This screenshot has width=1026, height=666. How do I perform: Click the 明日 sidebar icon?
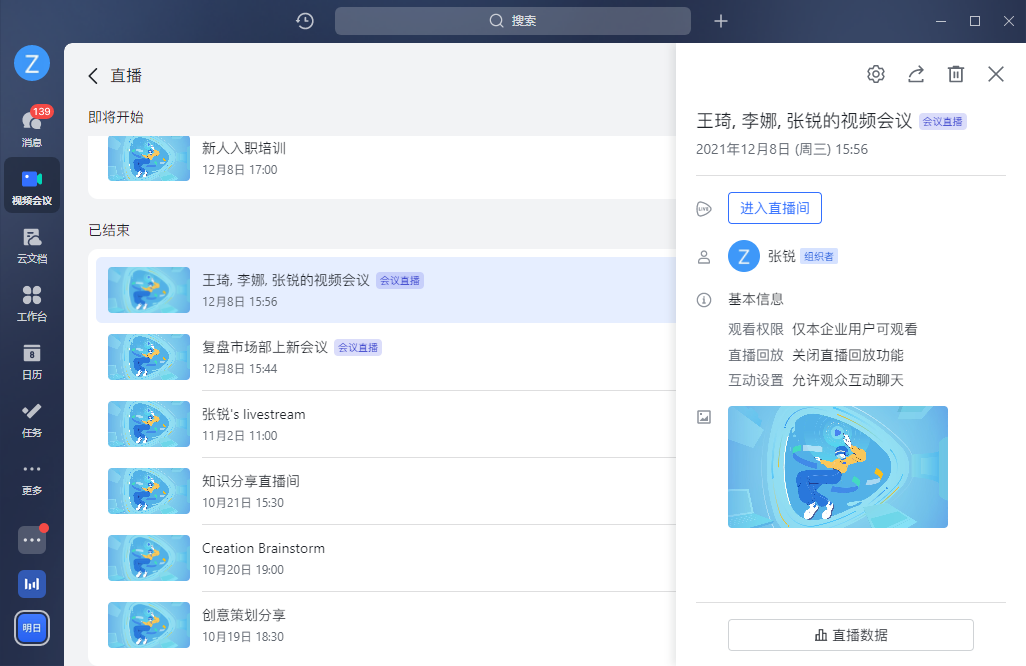(32, 628)
